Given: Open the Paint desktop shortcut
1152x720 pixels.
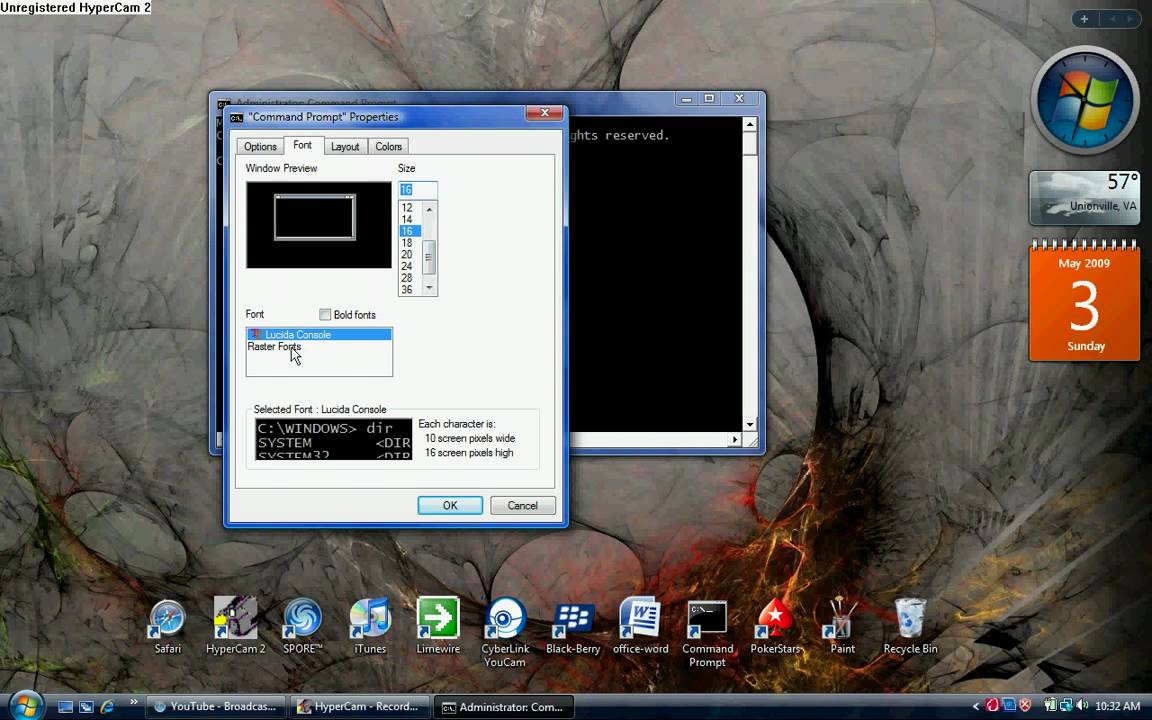Looking at the screenshot, I should 842,625.
